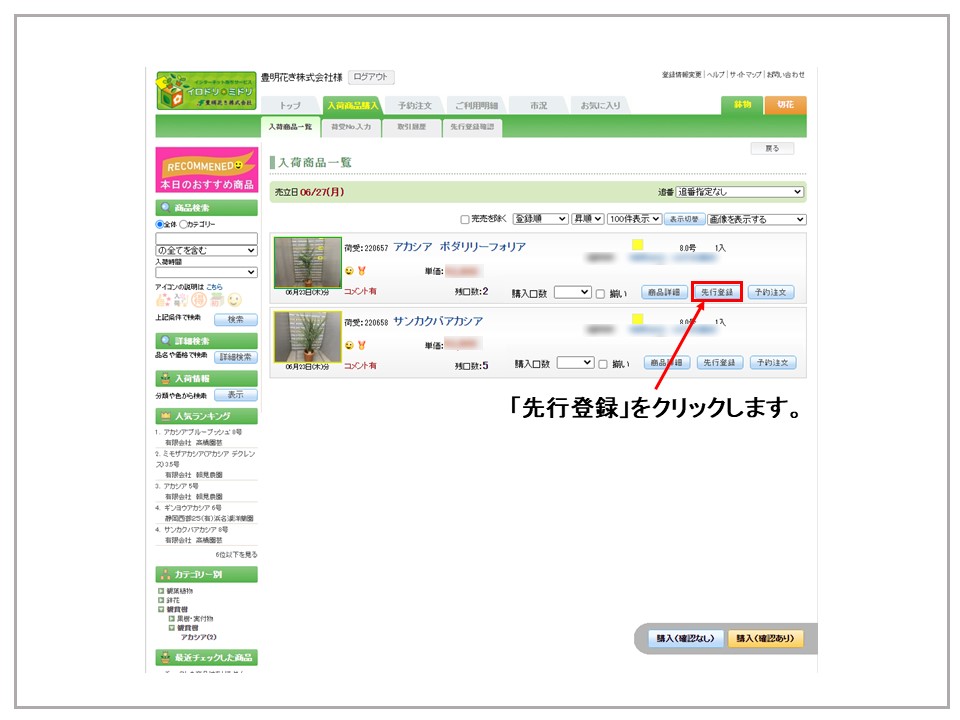Check the 完売を除く checkbox

(465, 219)
